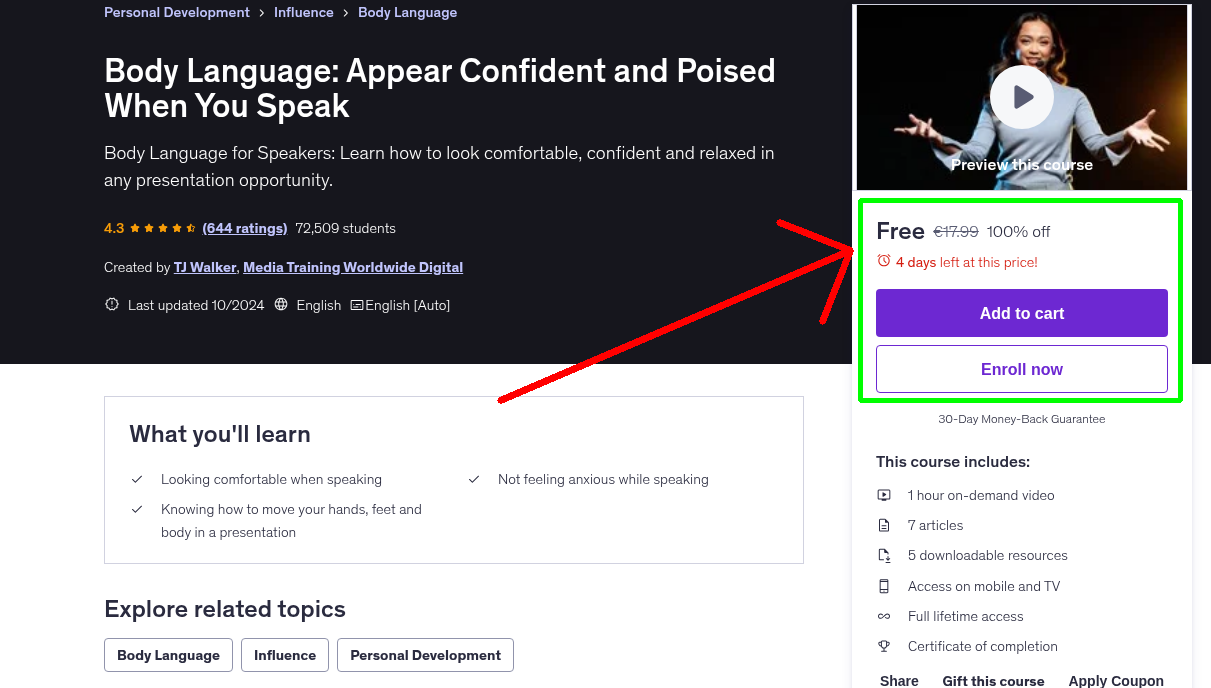Image resolution: width=1211 pixels, height=688 pixels.
Task: Select the on-demand video icon
Action: point(884,495)
